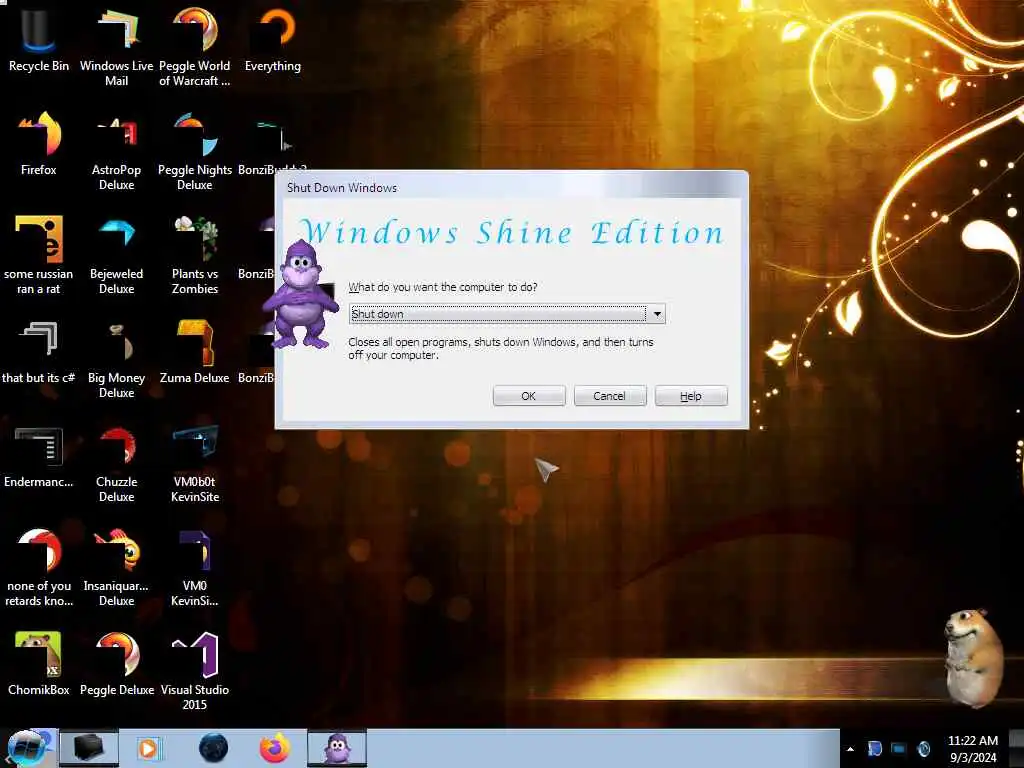The width and height of the screenshot is (1024, 768).
Task: Select the Peggle Nights Deluxe icon
Action: click(195, 150)
